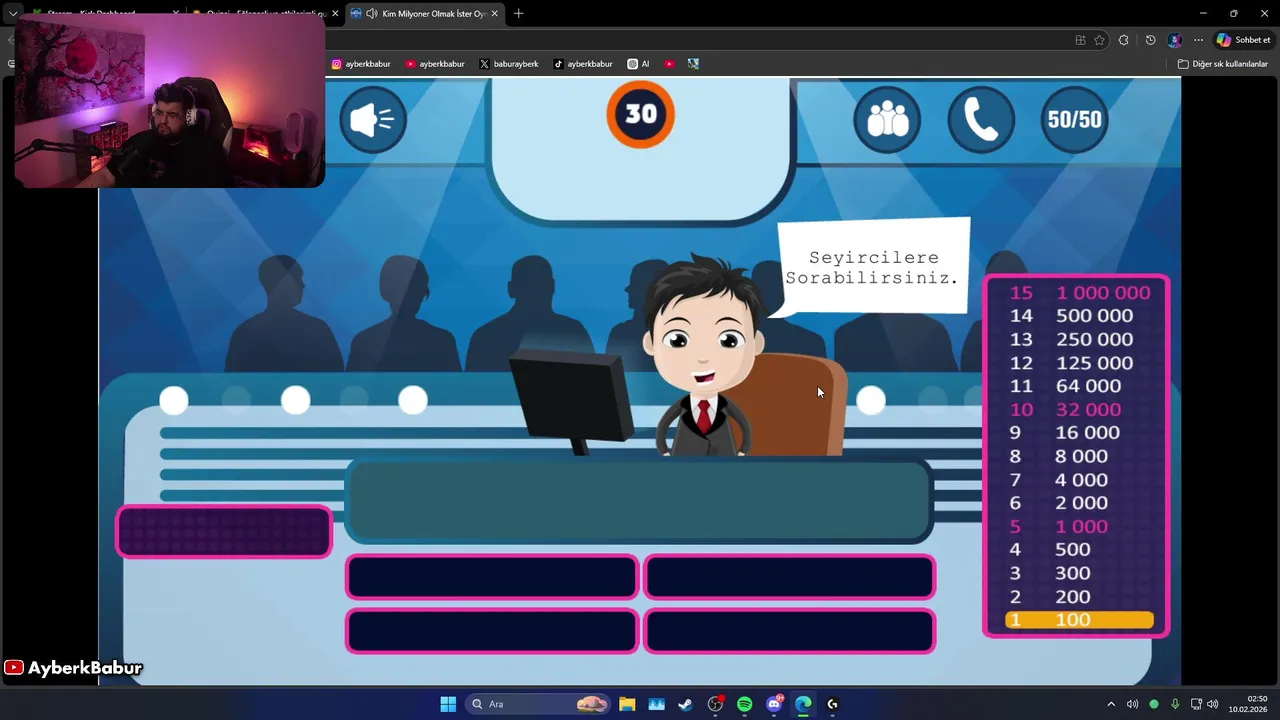Select the bottom-right answer box
The width and height of the screenshot is (1280, 720).
tap(790, 631)
